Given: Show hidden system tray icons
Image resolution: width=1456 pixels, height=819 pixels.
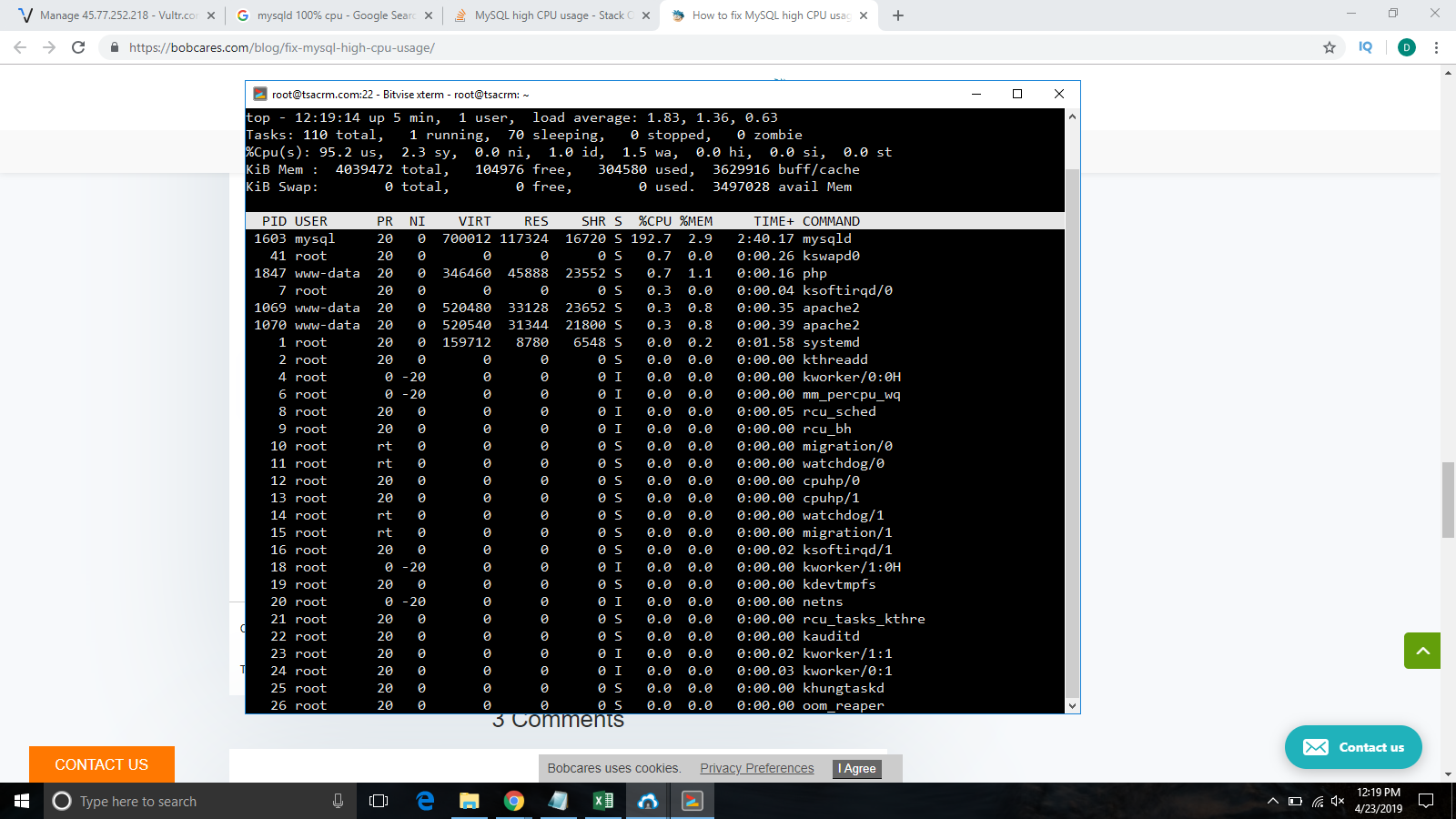Looking at the screenshot, I should click(x=1272, y=801).
